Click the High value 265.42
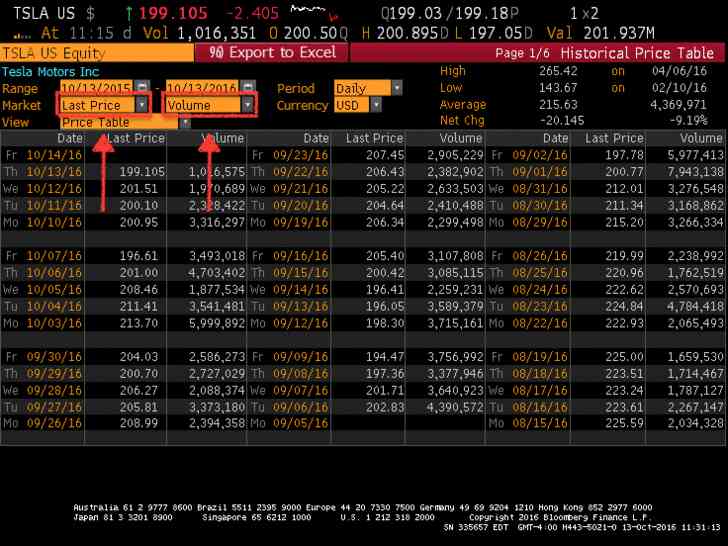Viewport: 728px width, 546px height. coord(558,71)
